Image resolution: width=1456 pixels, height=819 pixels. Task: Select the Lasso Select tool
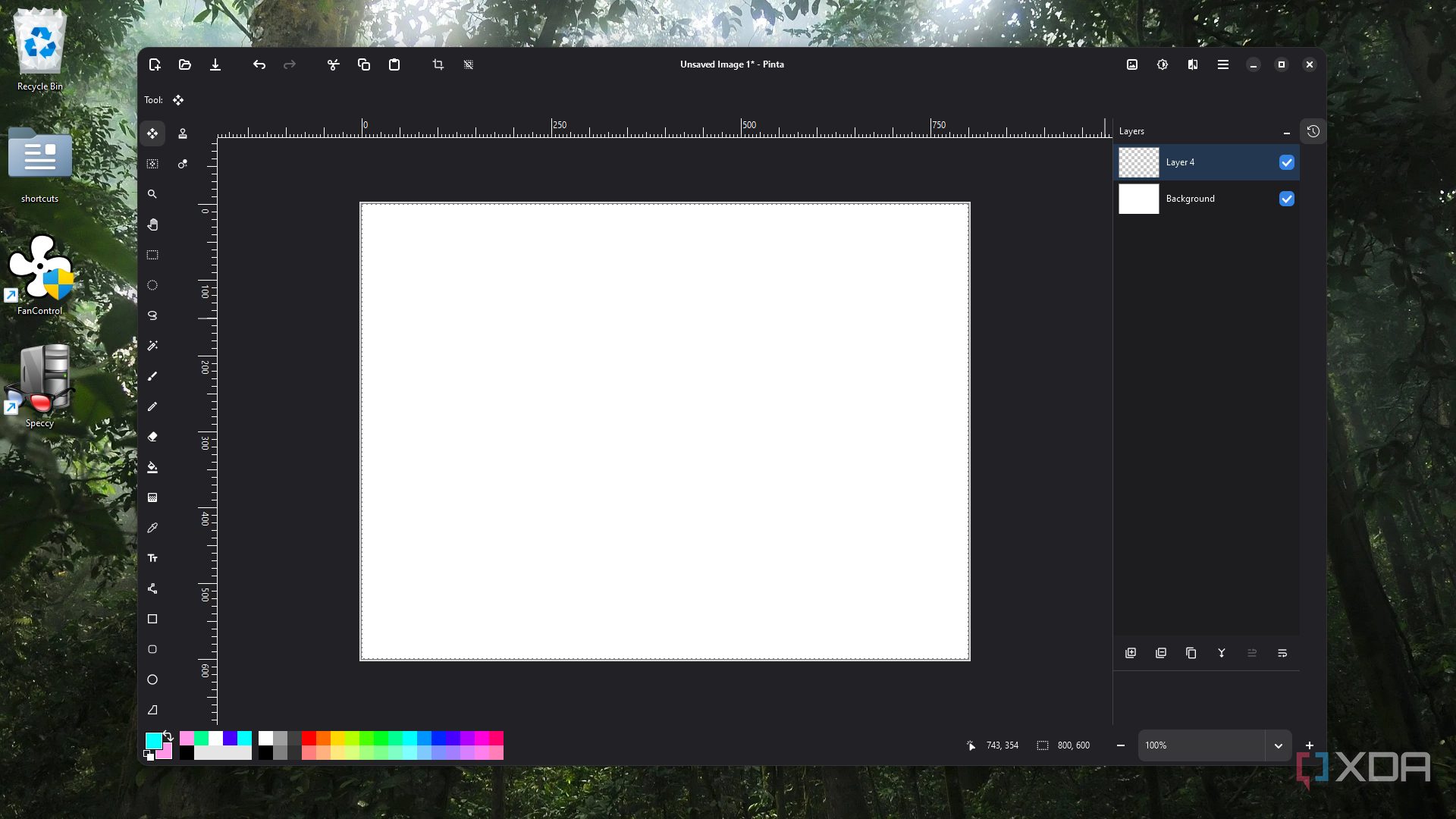[152, 315]
